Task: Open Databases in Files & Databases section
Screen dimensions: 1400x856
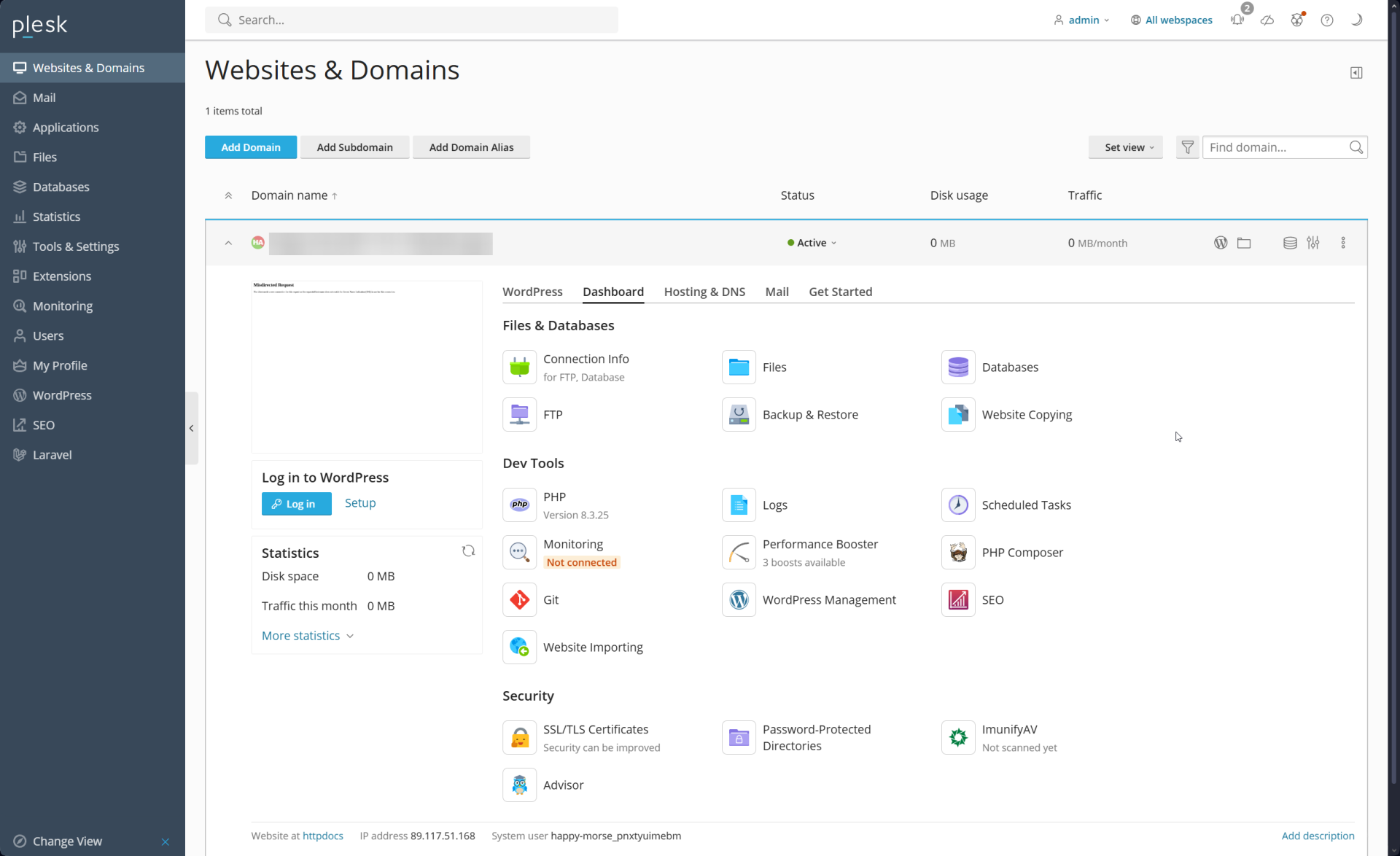Action: (989, 367)
